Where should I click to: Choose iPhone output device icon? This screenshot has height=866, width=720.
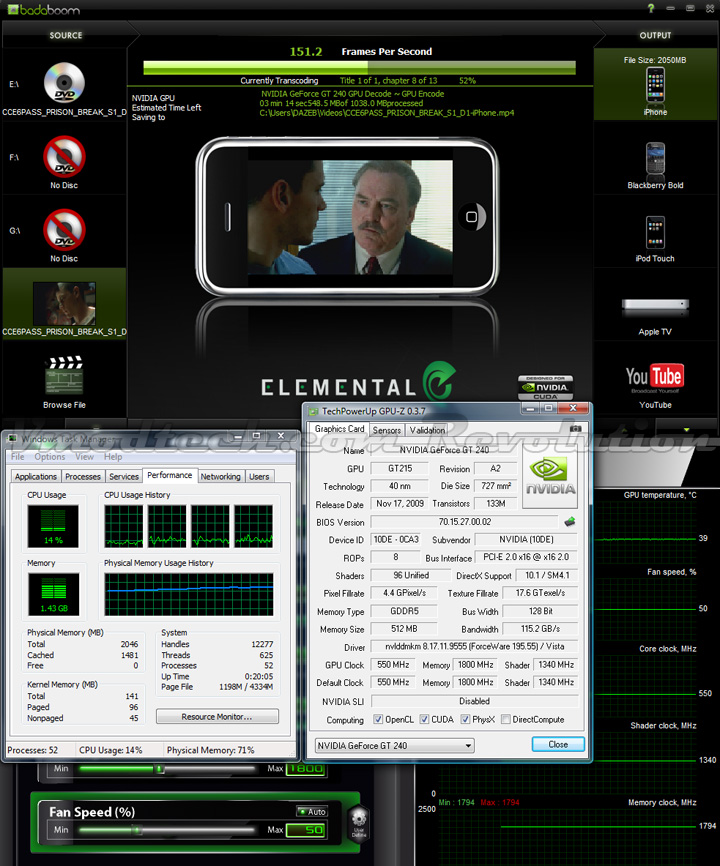pos(655,85)
